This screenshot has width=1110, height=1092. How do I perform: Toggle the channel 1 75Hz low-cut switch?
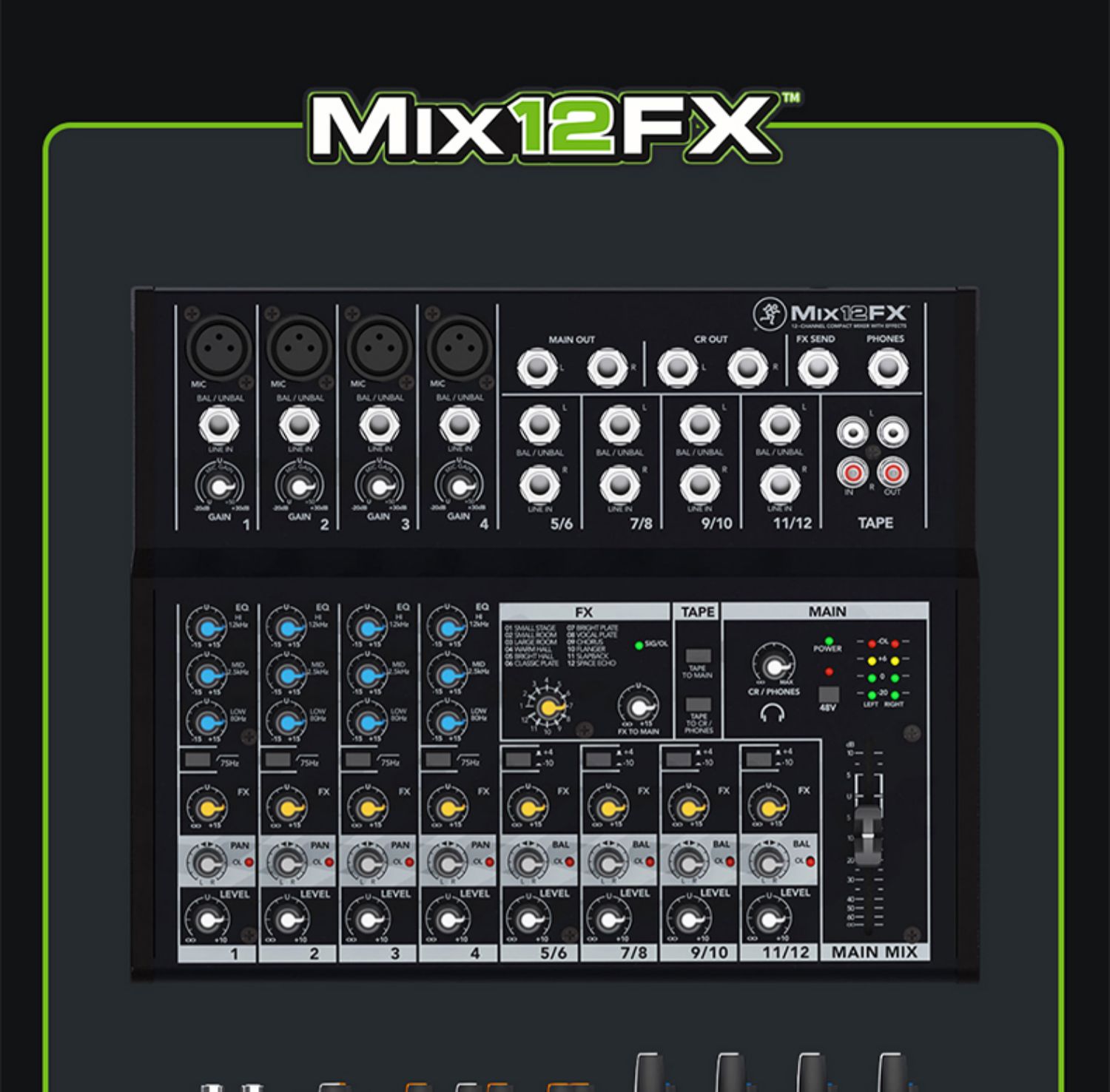[196, 760]
